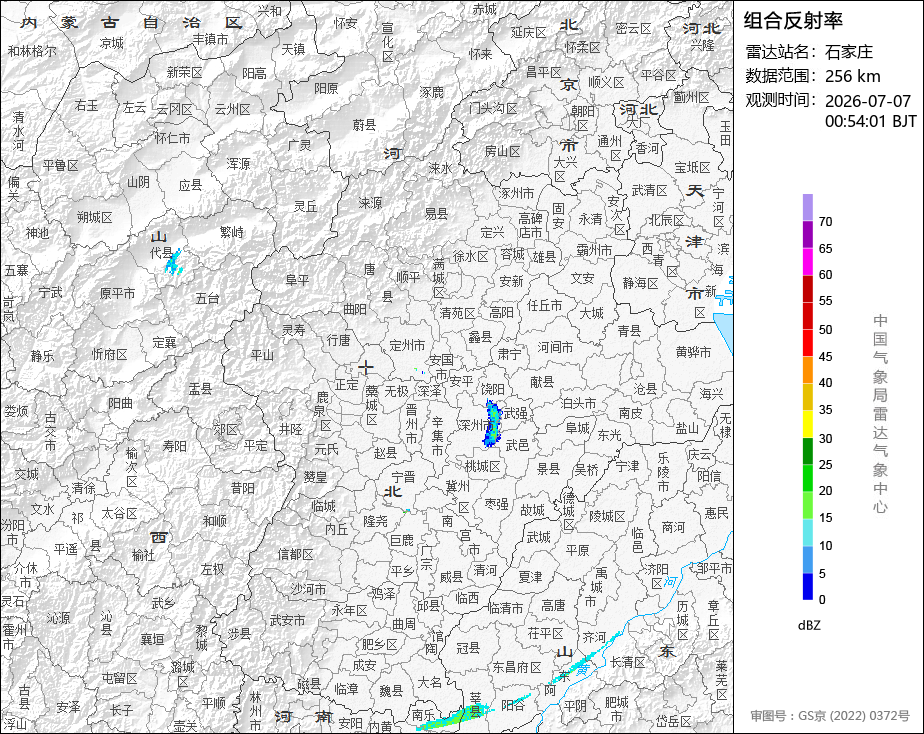Pick the yellow 30–35 legend color
This screenshot has height=734, width=924.
click(x=807, y=424)
